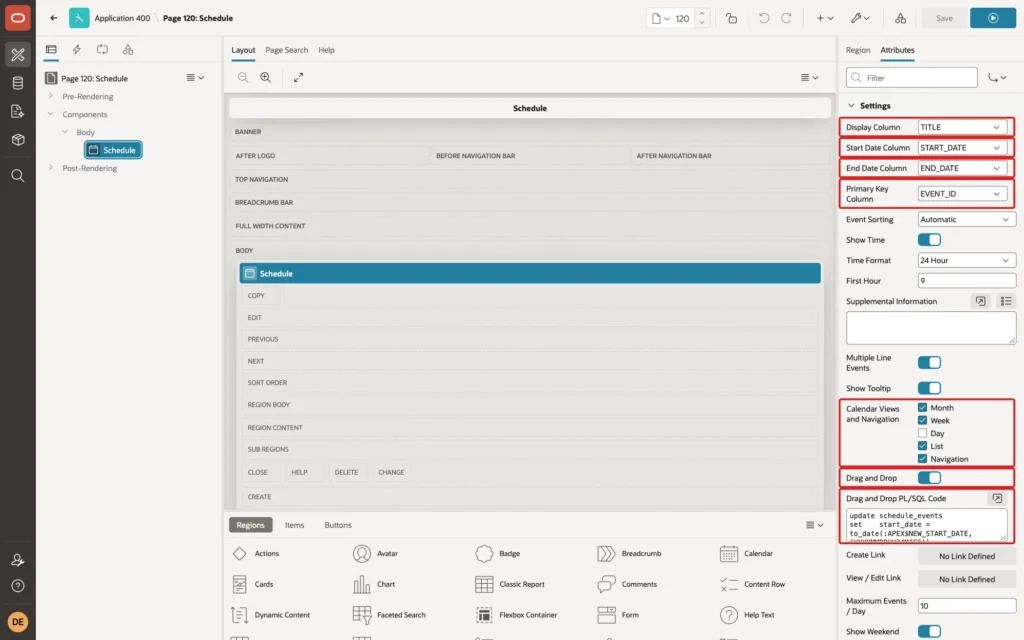The image size is (1024, 640).
Task: Select the Schedule region in the tree
Action: 113,150
